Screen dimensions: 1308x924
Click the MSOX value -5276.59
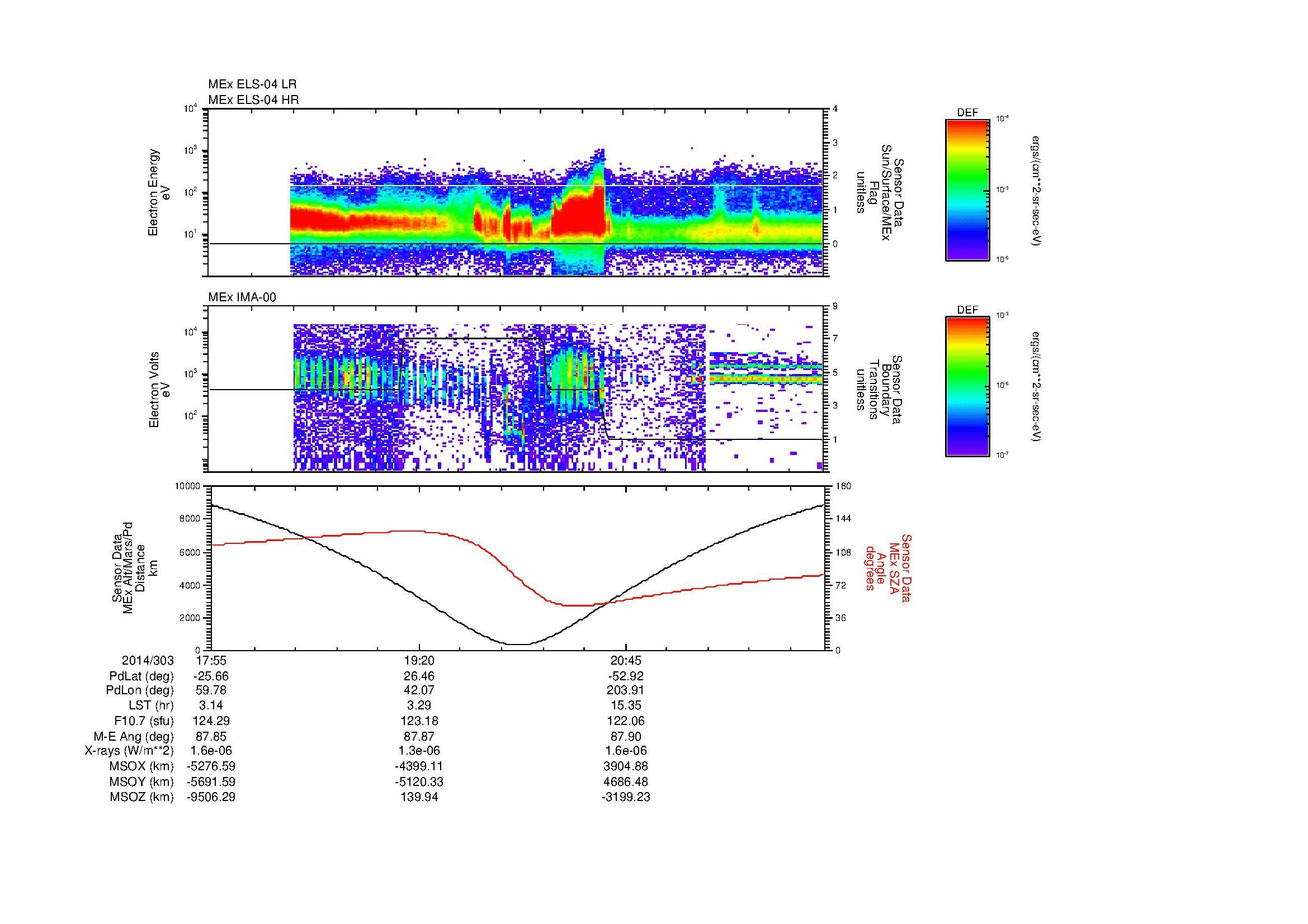(211, 766)
